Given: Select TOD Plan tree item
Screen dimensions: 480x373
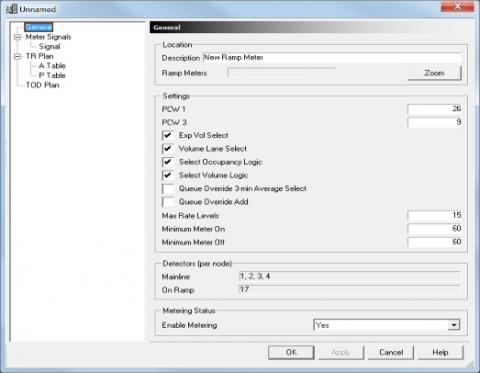Looking at the screenshot, I should click(43, 85).
